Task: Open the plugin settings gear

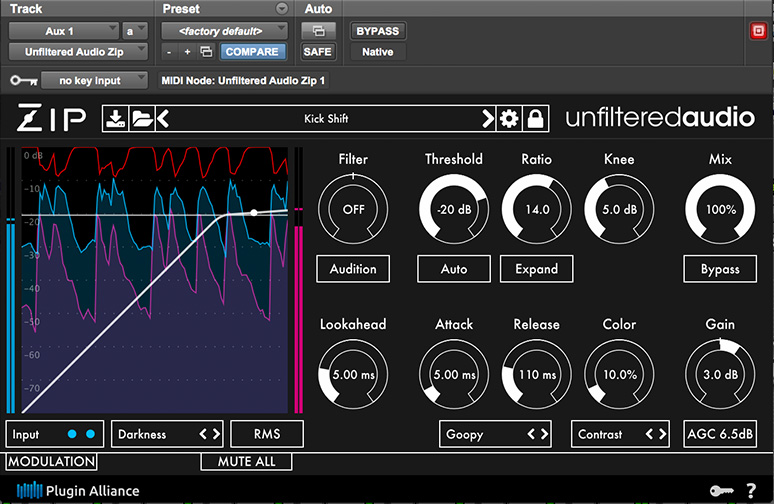Action: click(x=509, y=119)
